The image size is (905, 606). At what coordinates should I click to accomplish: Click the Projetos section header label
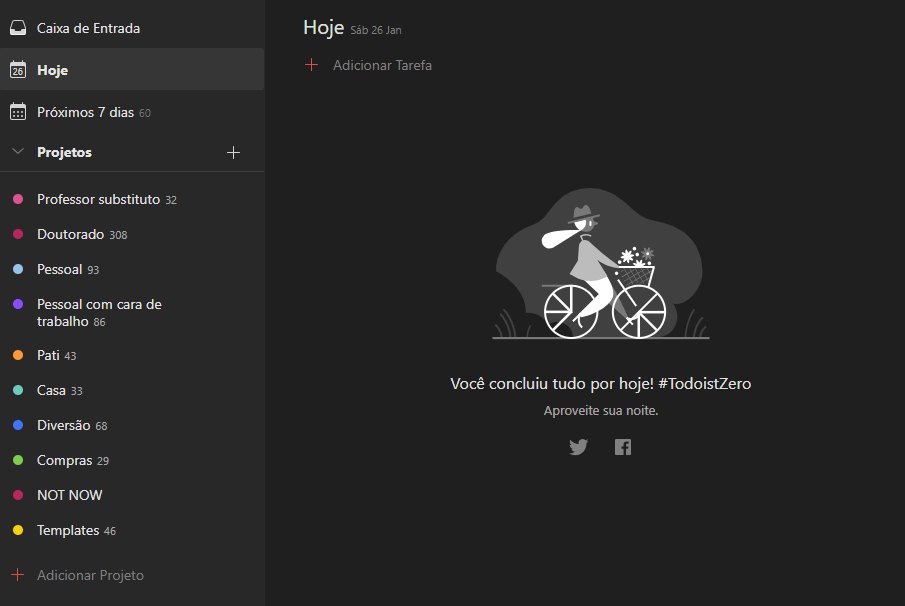click(x=64, y=152)
